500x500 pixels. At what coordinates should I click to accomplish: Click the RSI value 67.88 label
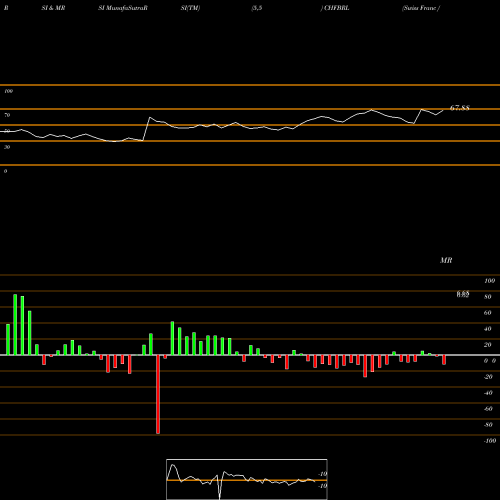click(x=460, y=108)
